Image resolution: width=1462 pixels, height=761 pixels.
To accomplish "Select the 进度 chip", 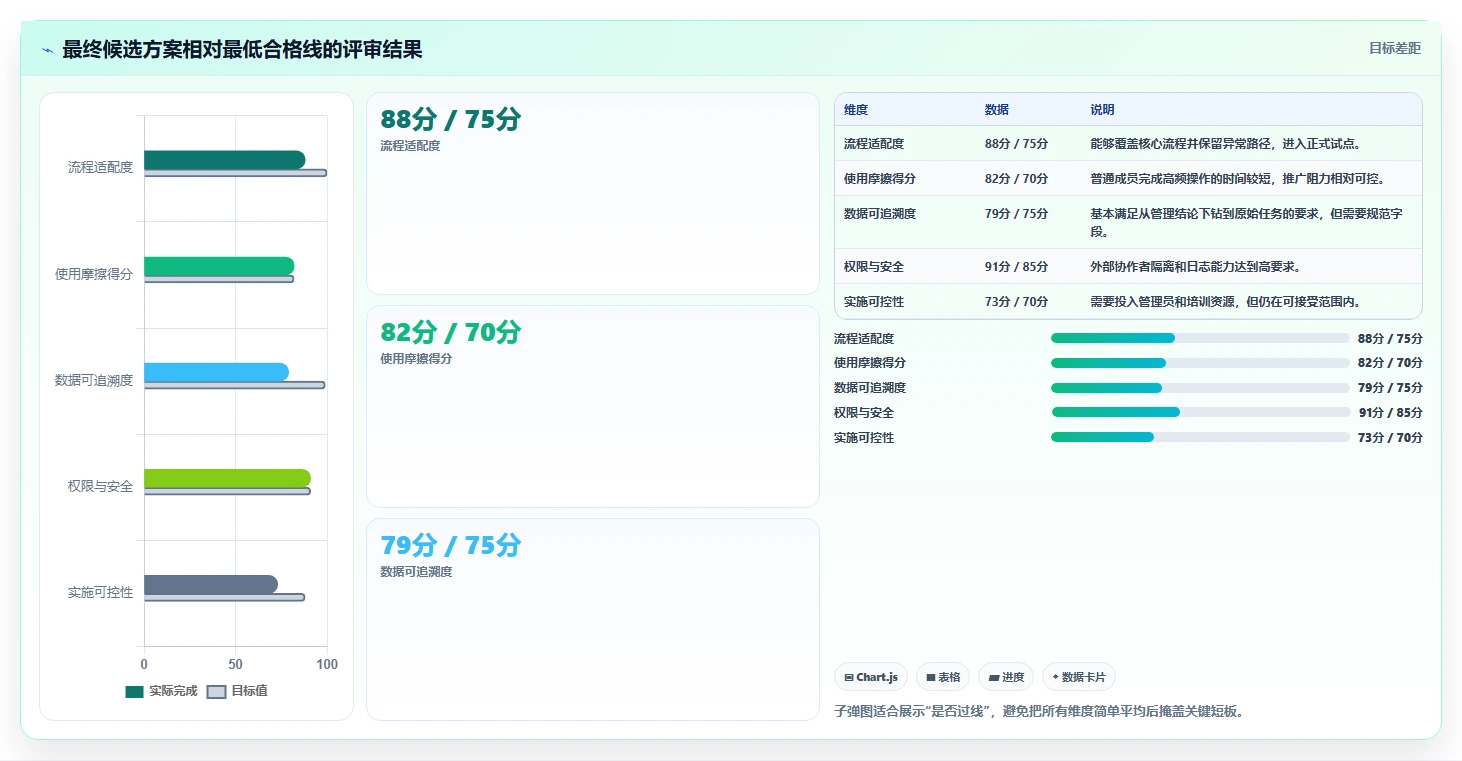I will (x=1006, y=677).
